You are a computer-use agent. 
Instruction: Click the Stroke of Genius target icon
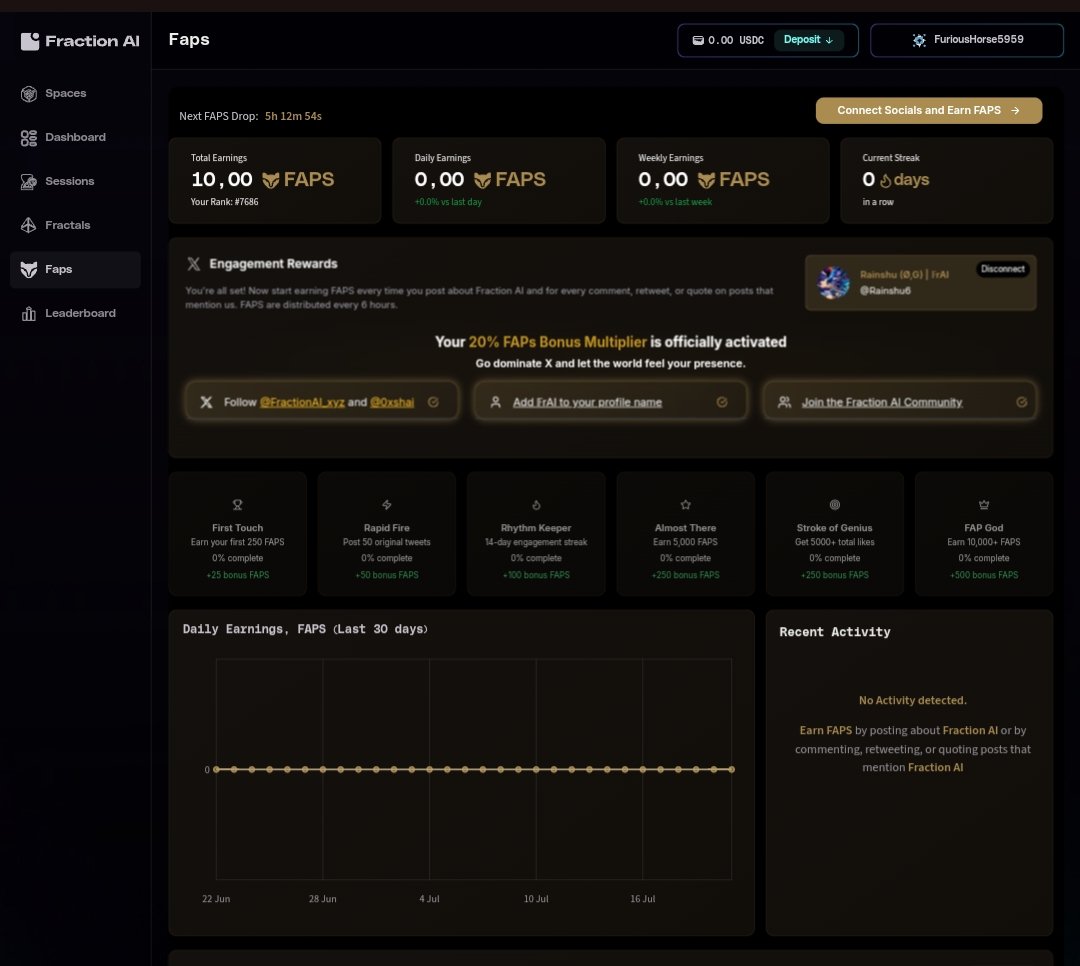coord(834,505)
